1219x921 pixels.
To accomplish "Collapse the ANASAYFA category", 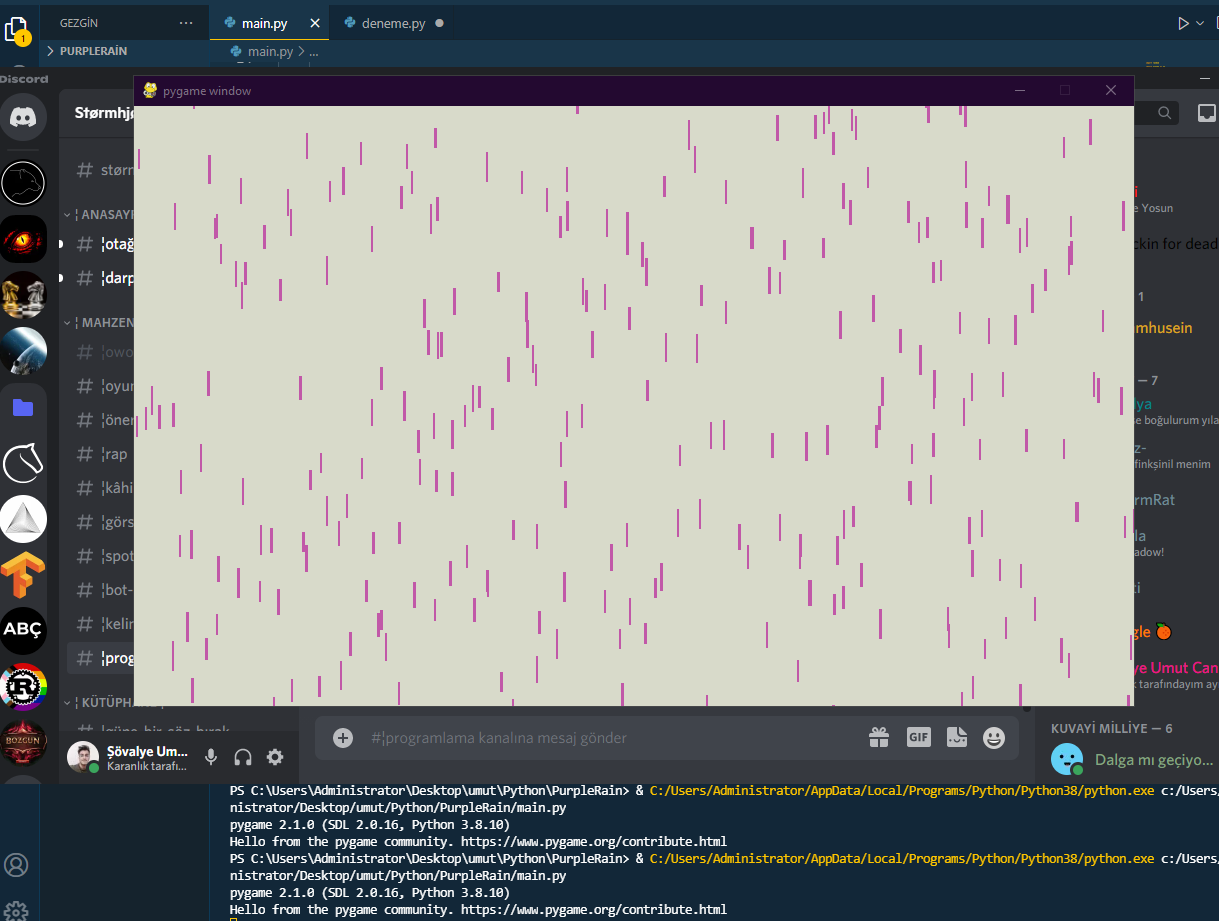I will click(x=100, y=214).
